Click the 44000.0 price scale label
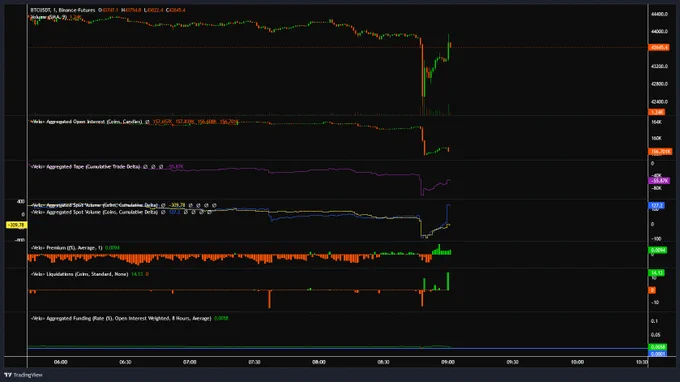Image resolution: width=680 pixels, height=382 pixels. pos(659,31)
